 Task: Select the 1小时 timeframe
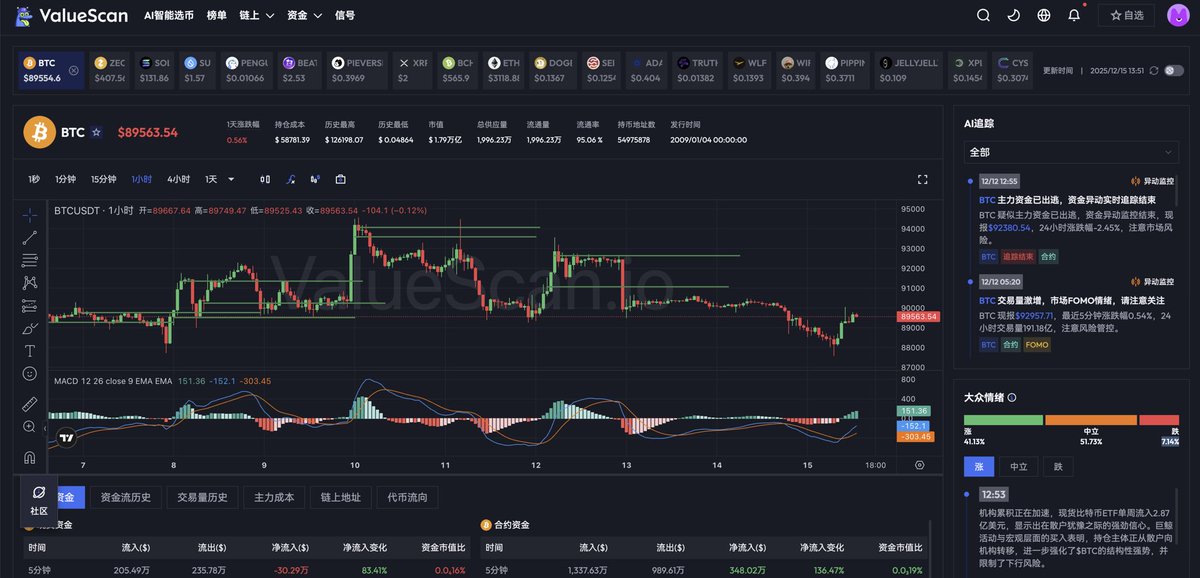pos(141,179)
